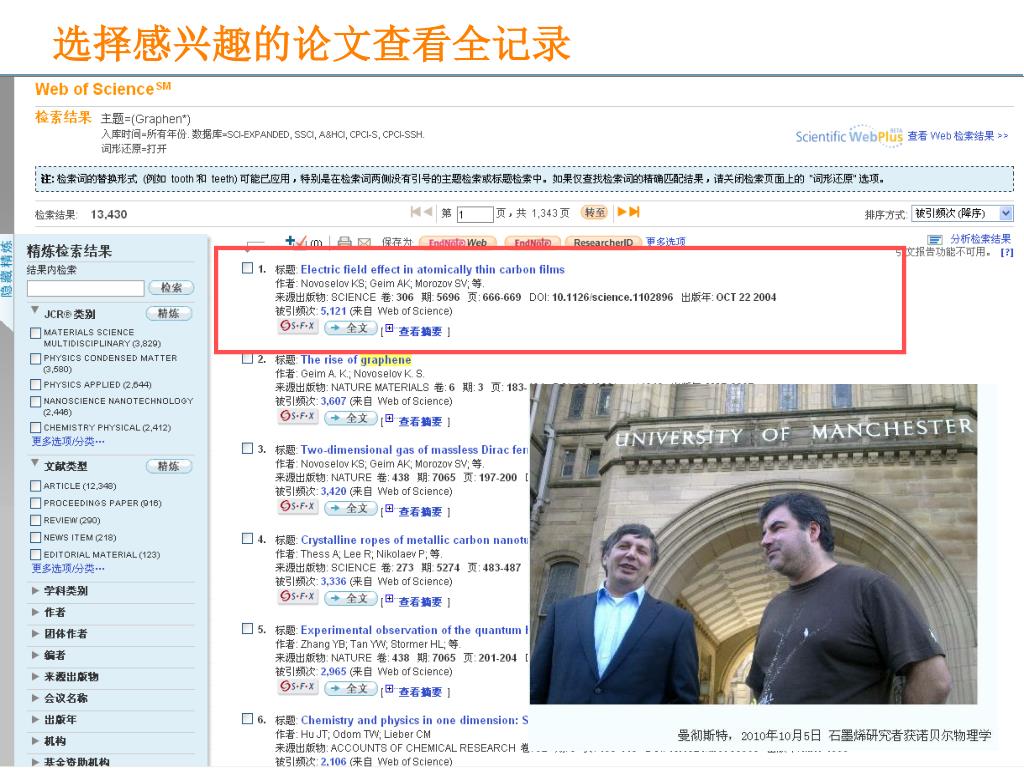Expand abstract plus icon for record 1

click(389, 328)
